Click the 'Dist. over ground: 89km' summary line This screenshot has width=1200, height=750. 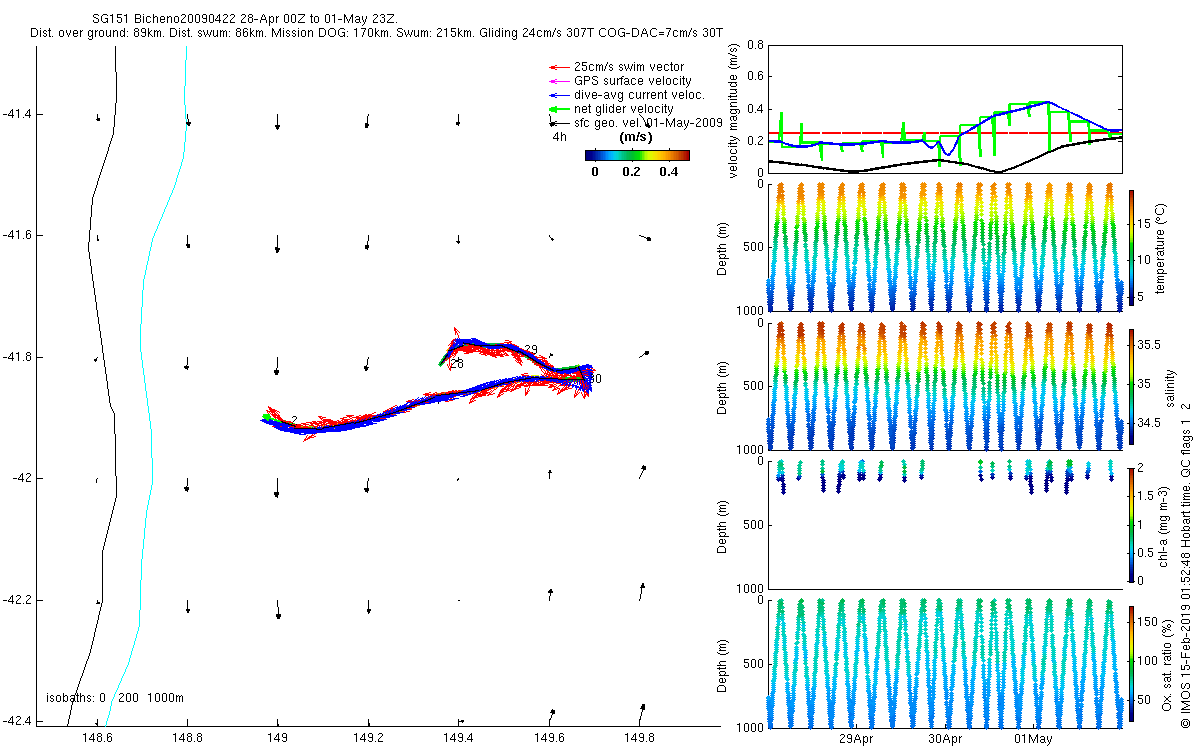[377, 32]
